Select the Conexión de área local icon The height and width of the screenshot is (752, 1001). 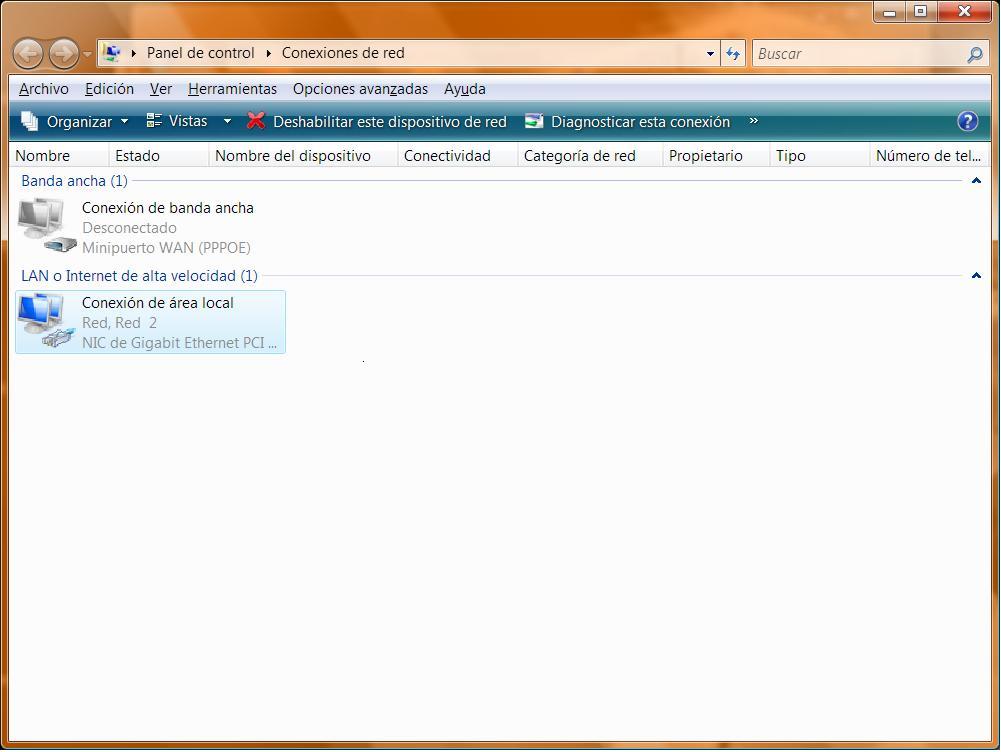point(45,320)
